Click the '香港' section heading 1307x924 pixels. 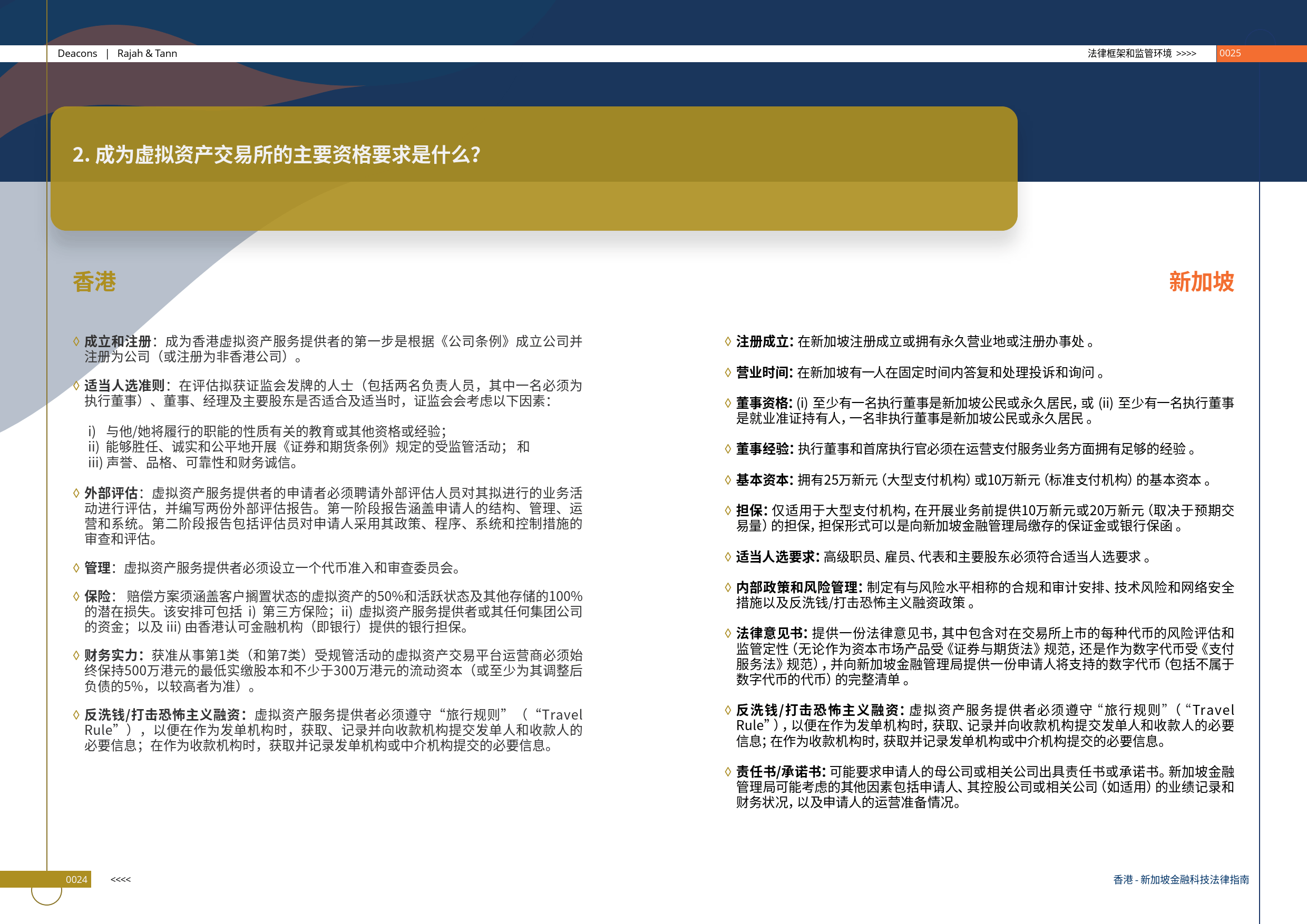(x=94, y=282)
